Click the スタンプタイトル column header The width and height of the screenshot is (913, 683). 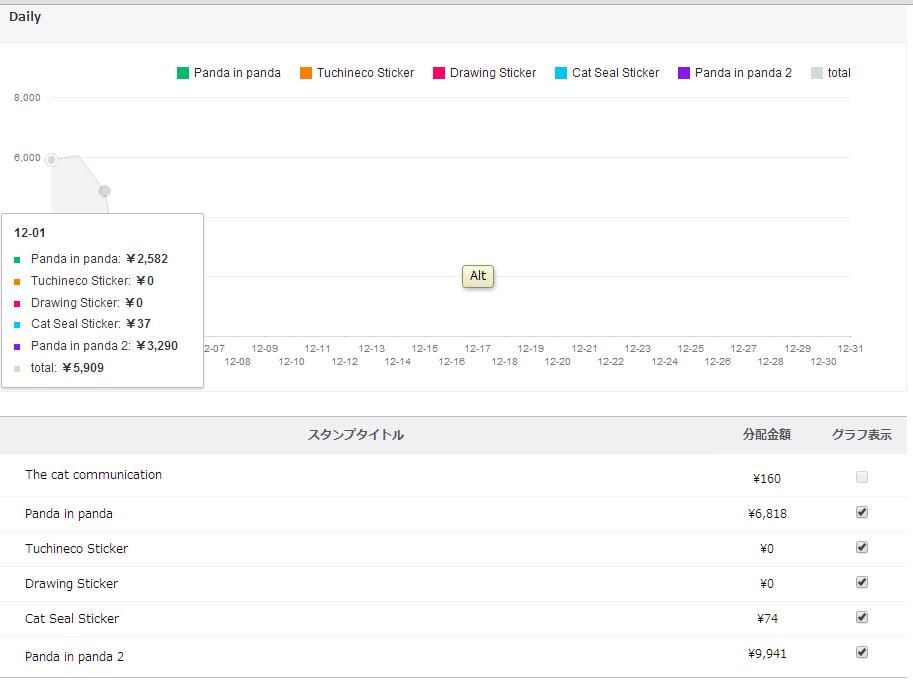355,435
